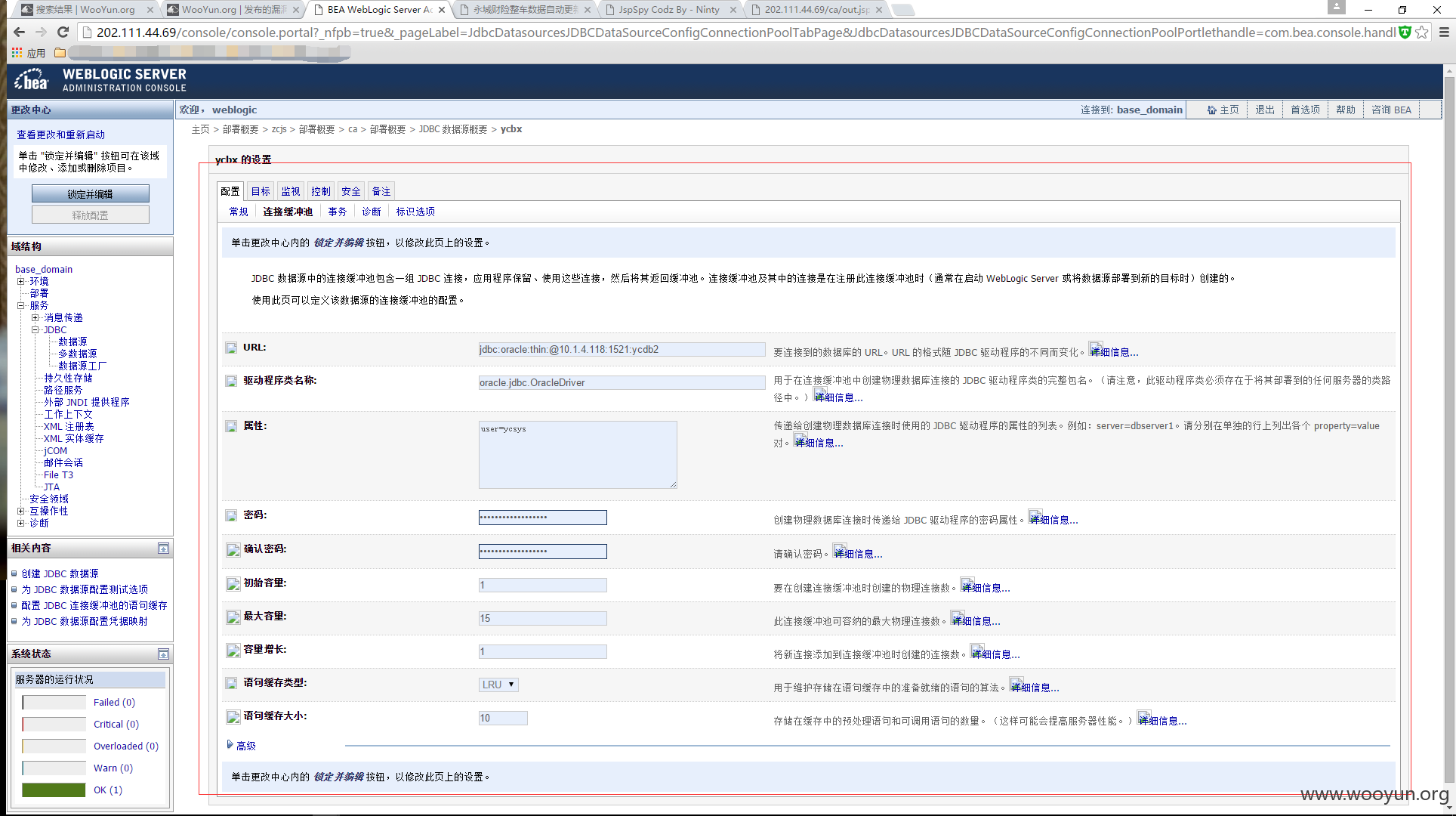Click the 锁定并编辑 button

pyautogui.click(x=91, y=194)
